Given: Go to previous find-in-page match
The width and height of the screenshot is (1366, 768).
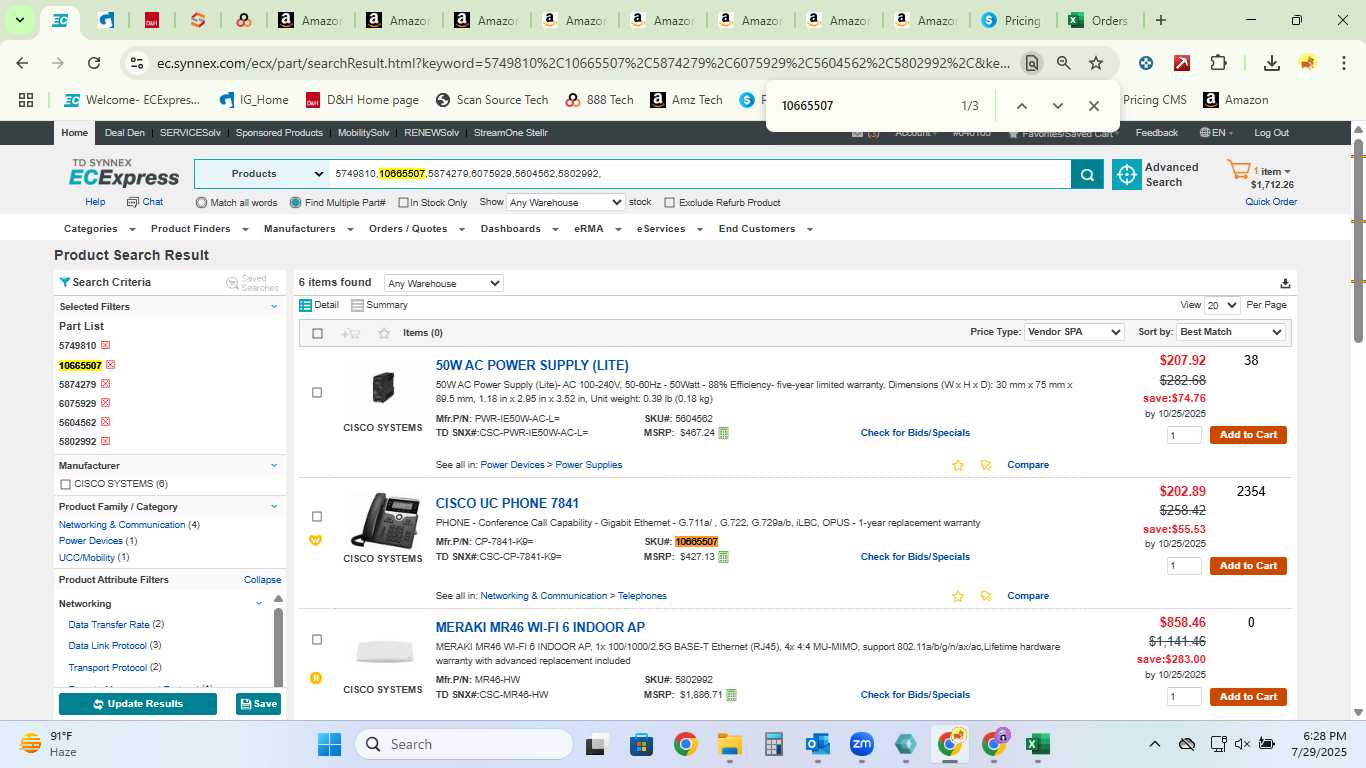Looking at the screenshot, I should 1021,106.
